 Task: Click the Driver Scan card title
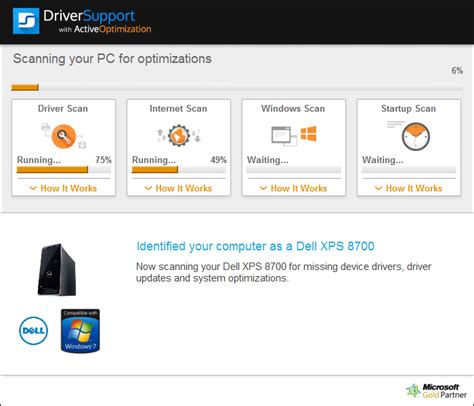click(x=63, y=109)
